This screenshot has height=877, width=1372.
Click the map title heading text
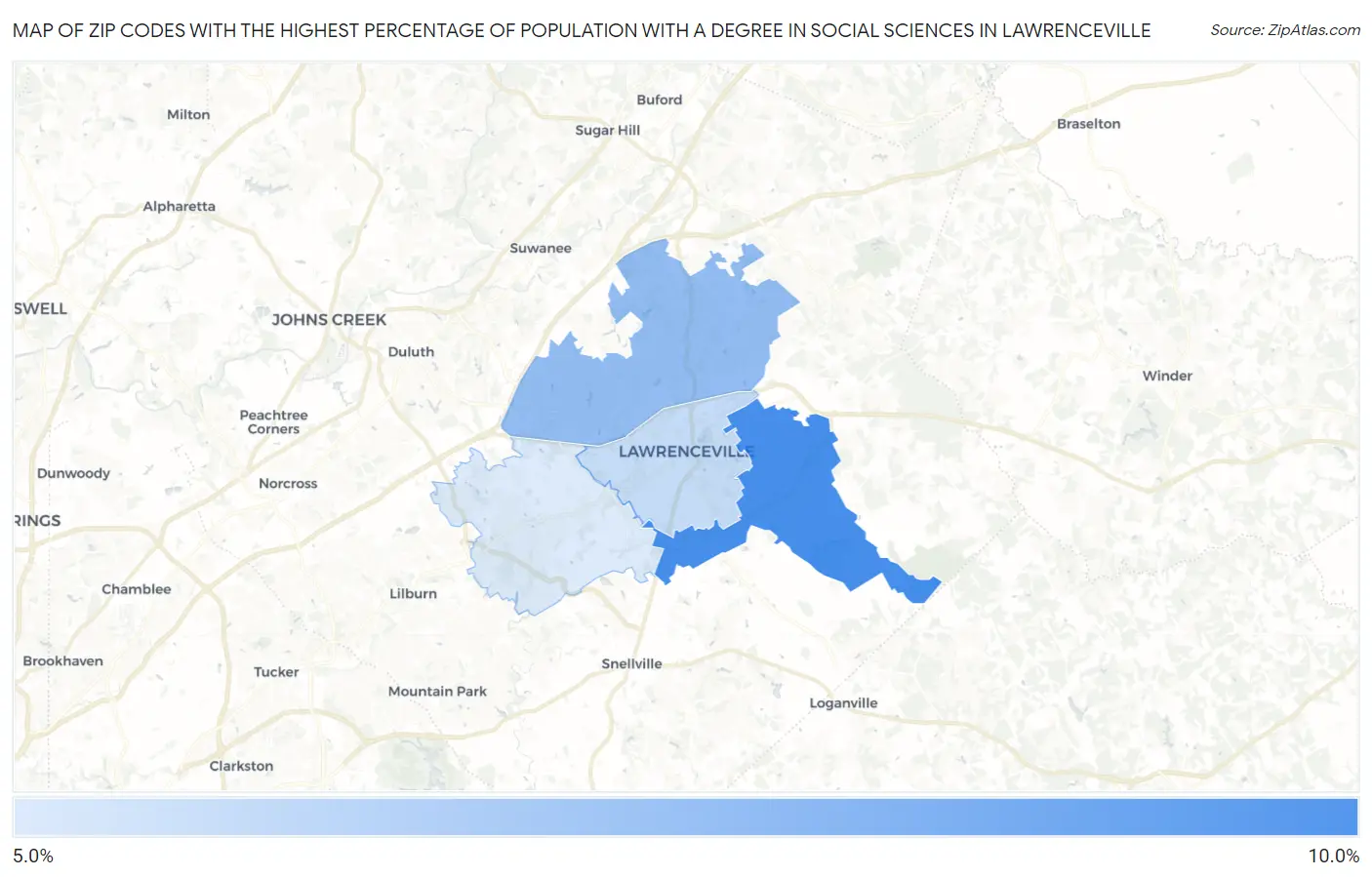[x=582, y=30]
